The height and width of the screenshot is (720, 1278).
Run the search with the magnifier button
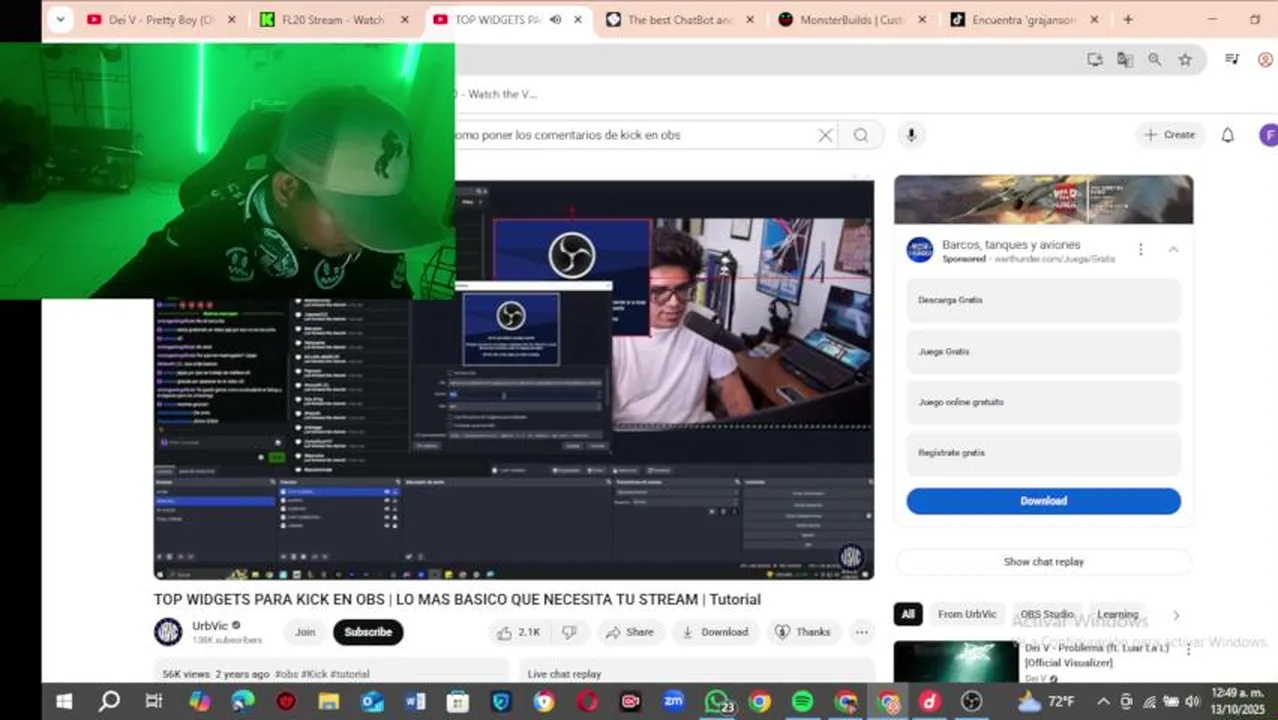[x=861, y=135]
